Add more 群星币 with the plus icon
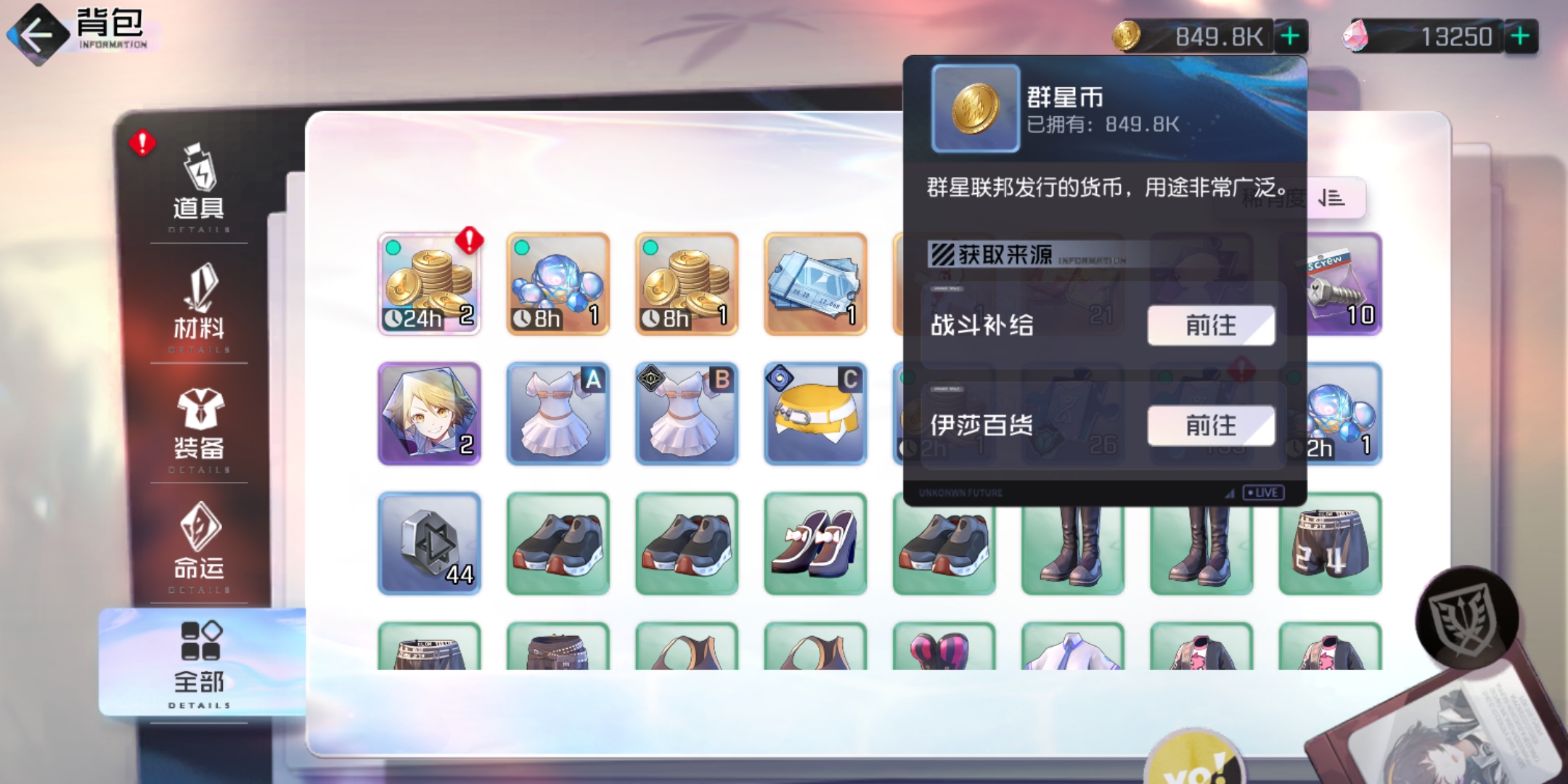1568x784 pixels. pyautogui.click(x=1291, y=36)
